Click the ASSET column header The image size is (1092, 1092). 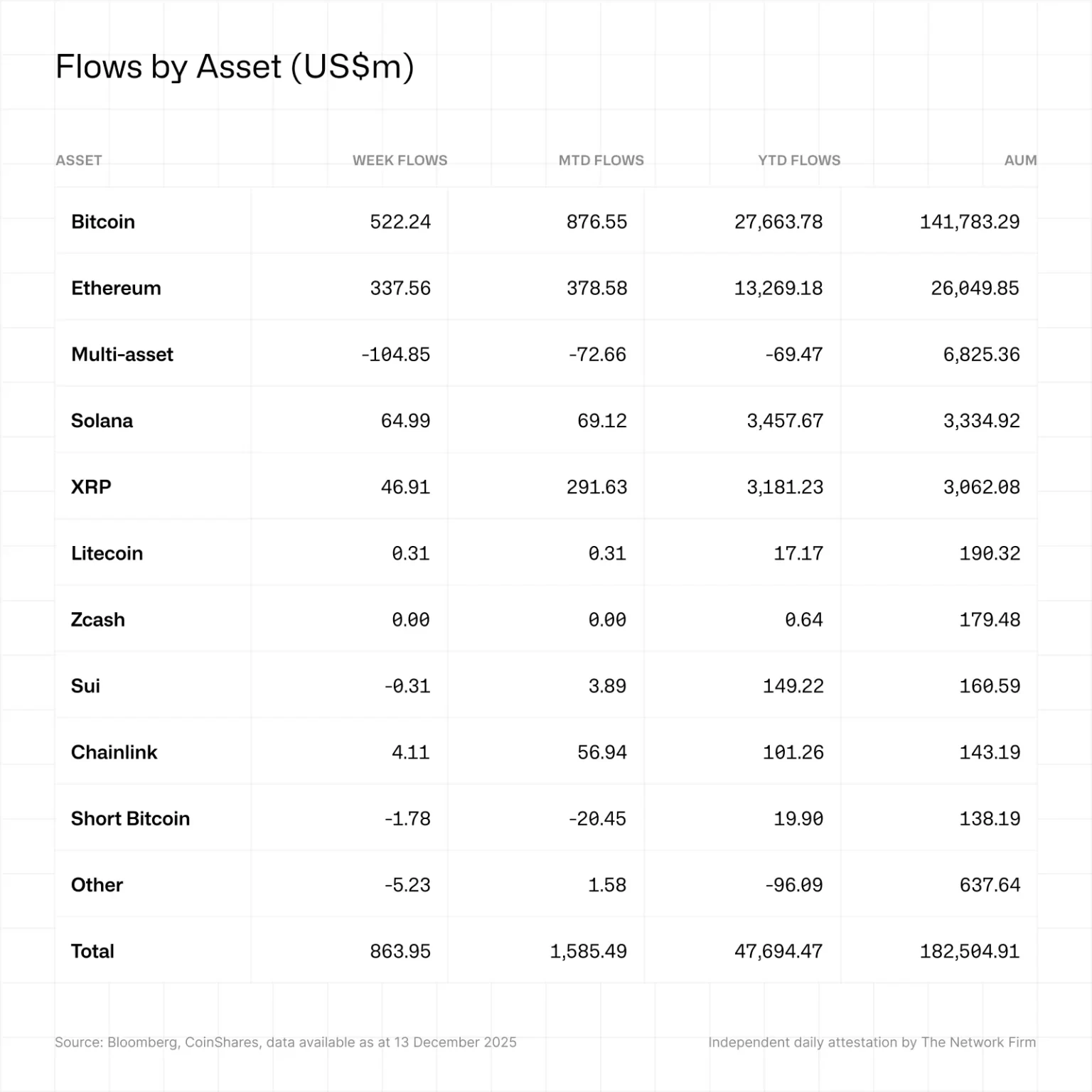(x=79, y=161)
